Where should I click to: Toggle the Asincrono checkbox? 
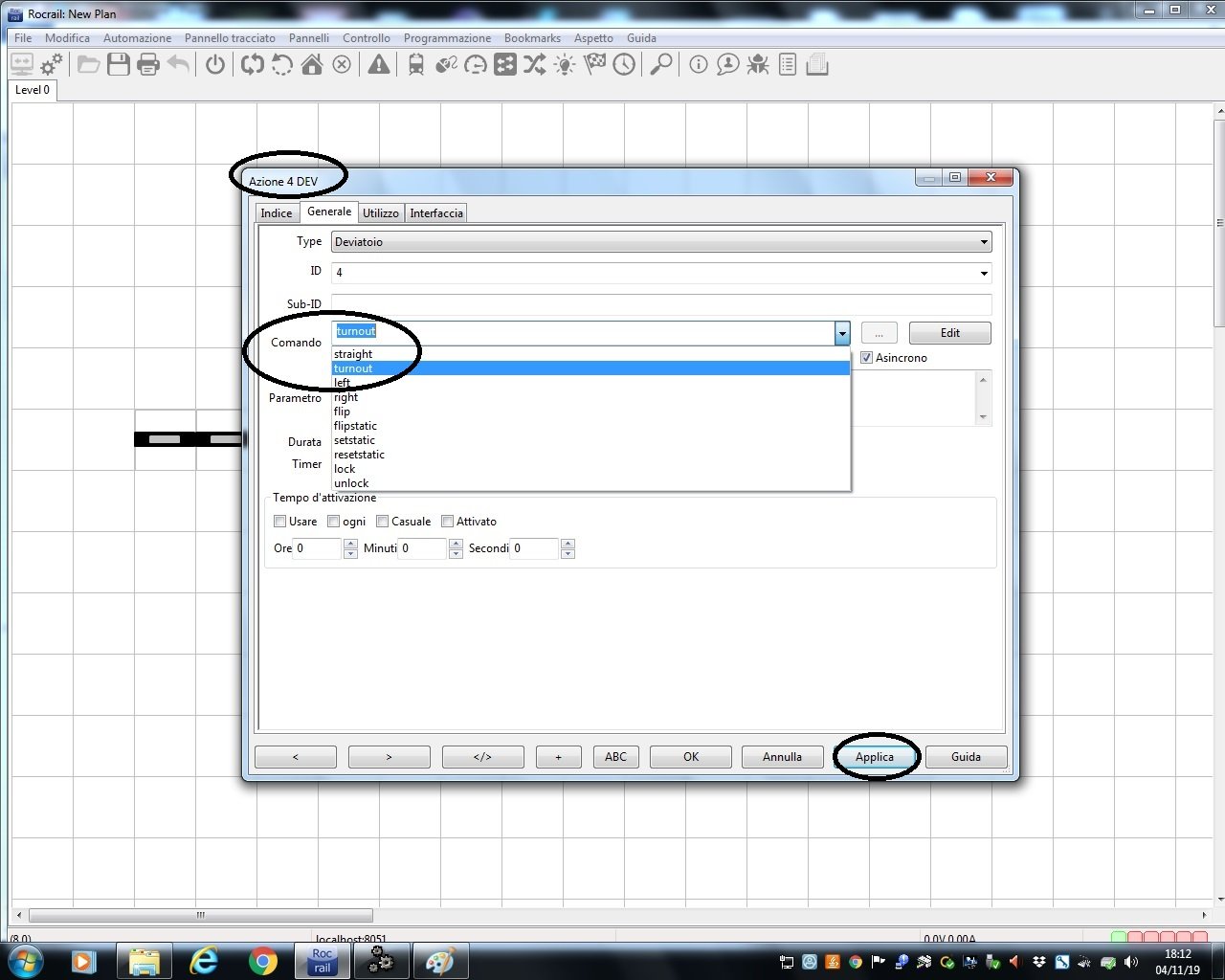[867, 358]
